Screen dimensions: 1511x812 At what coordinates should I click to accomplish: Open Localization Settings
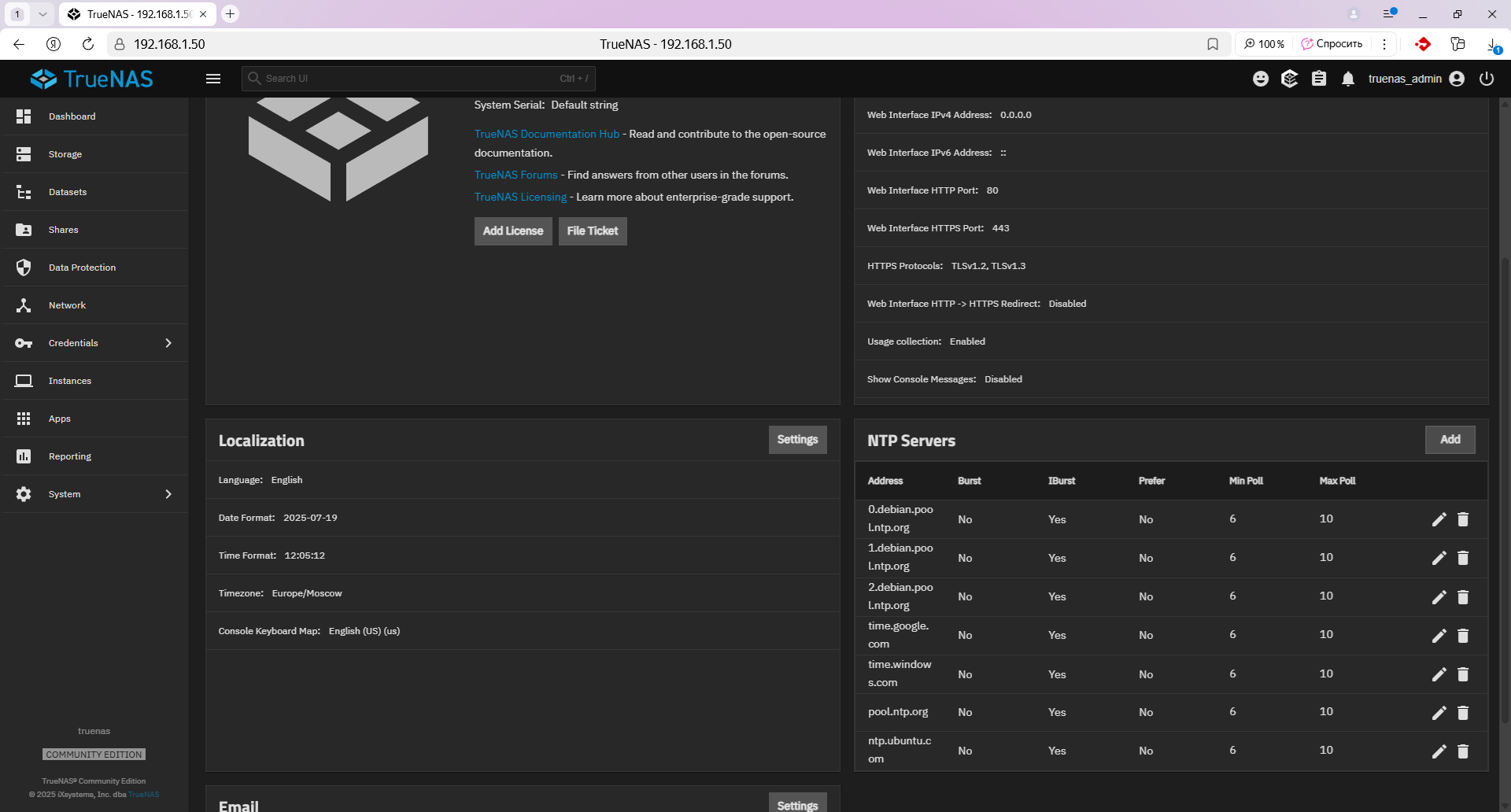[x=797, y=440]
